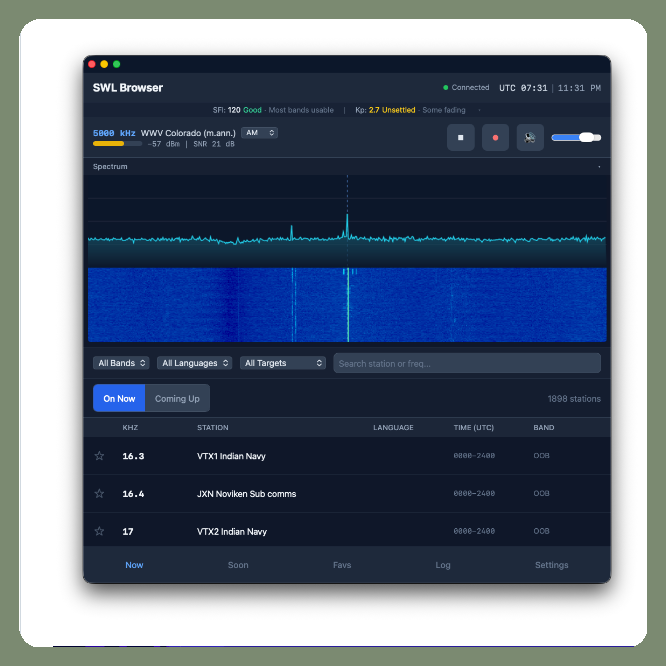Screen dimensions: 666x666
Task: Sort by the TIME (UTC) column header
Action: click(x=474, y=427)
